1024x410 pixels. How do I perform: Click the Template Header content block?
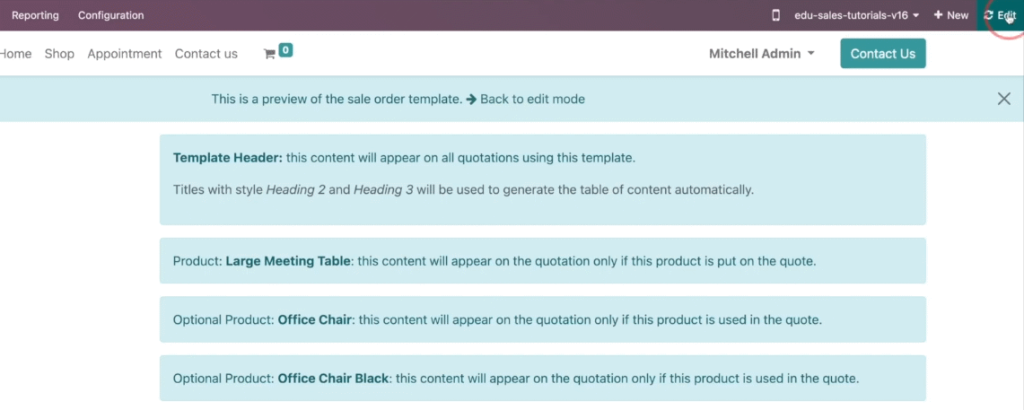pos(543,180)
